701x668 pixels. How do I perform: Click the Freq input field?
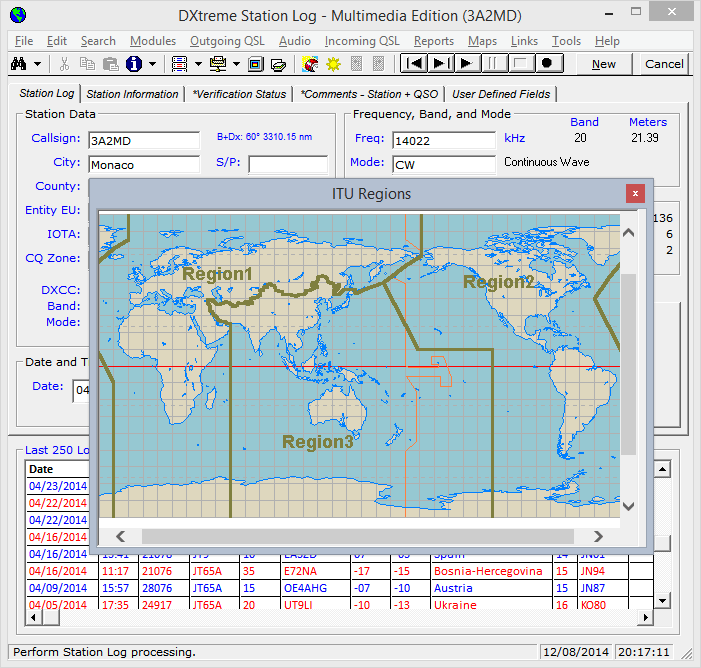[444, 140]
